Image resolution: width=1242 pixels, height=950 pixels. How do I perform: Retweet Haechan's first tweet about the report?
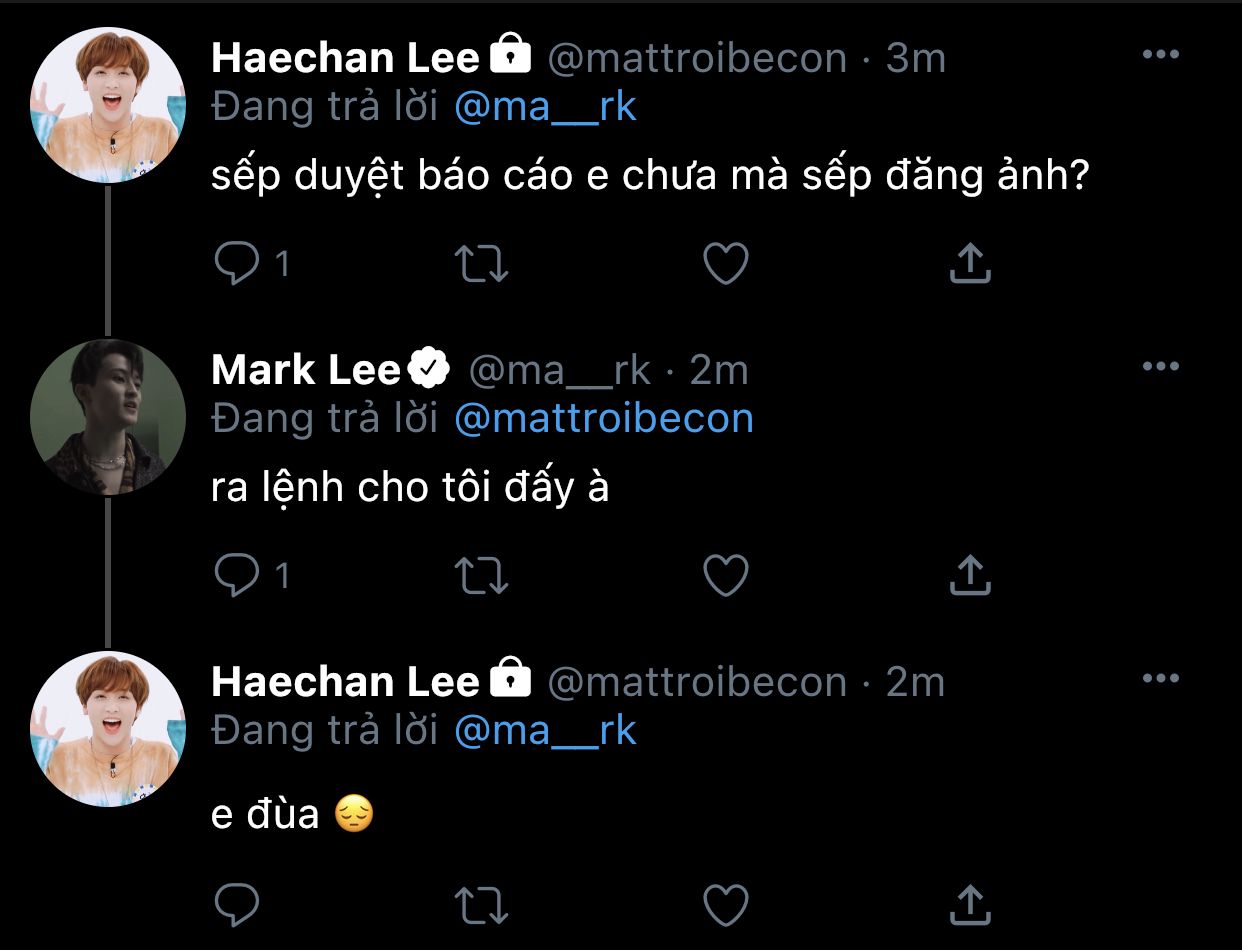tap(482, 263)
